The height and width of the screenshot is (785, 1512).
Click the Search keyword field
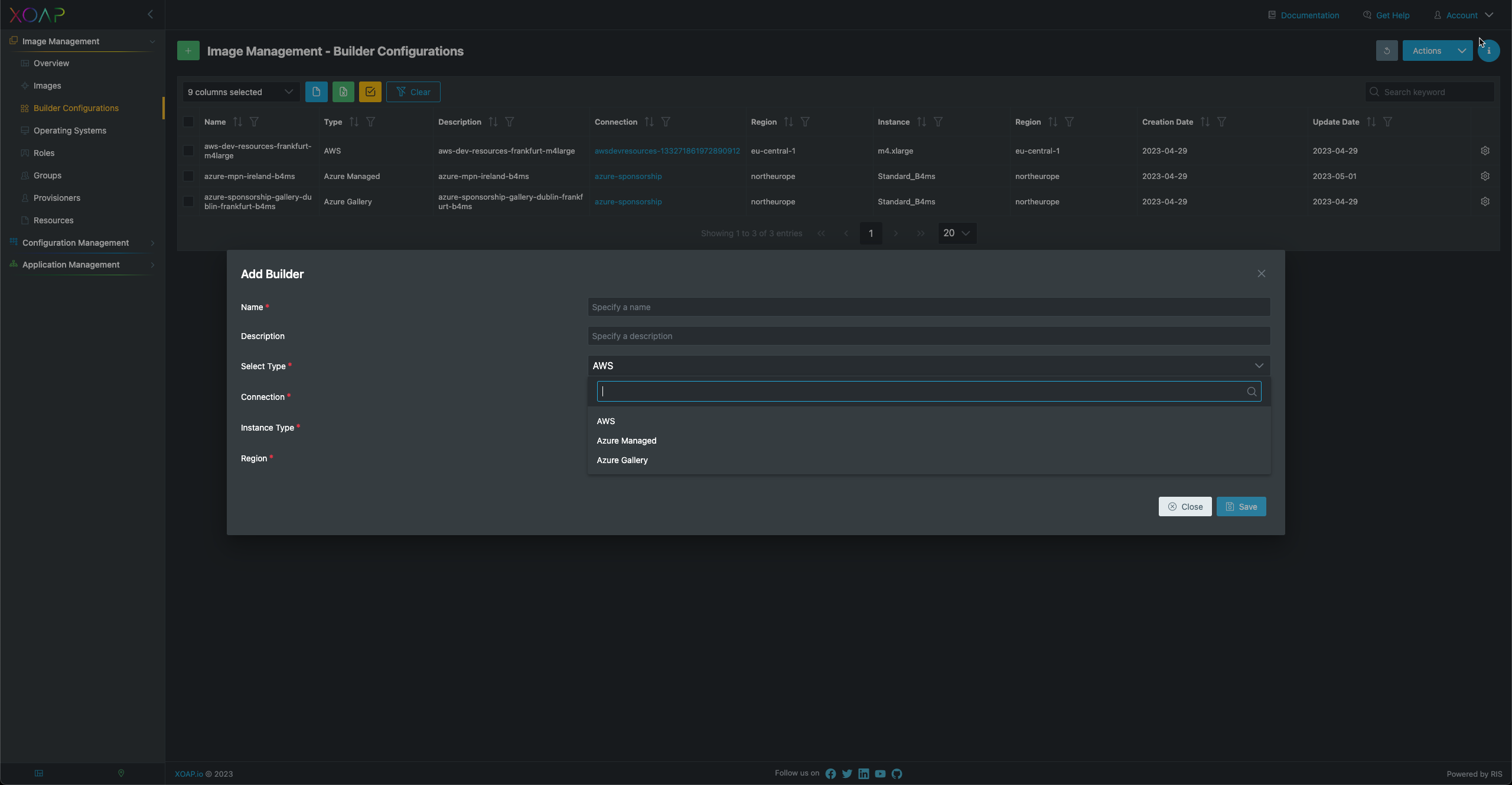(1430, 92)
